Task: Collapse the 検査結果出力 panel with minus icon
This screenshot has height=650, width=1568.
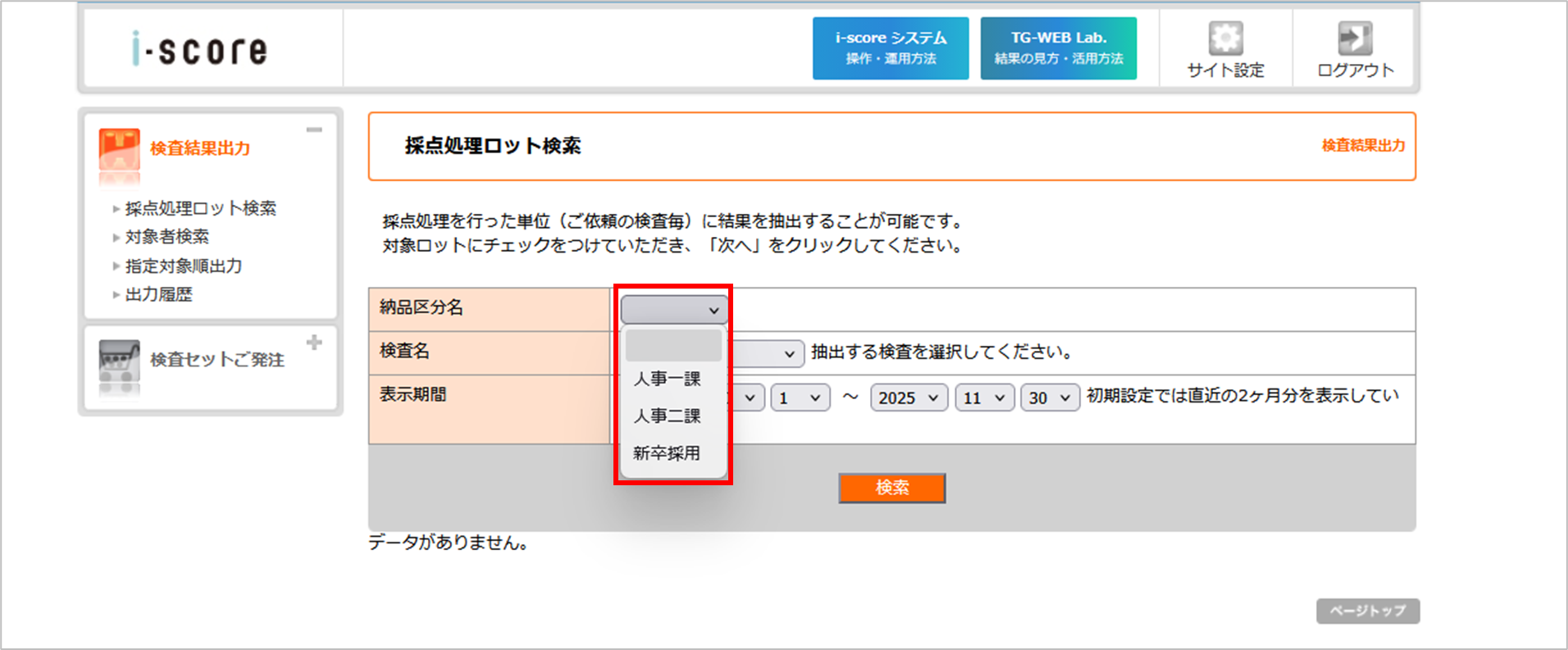Action: 314,130
